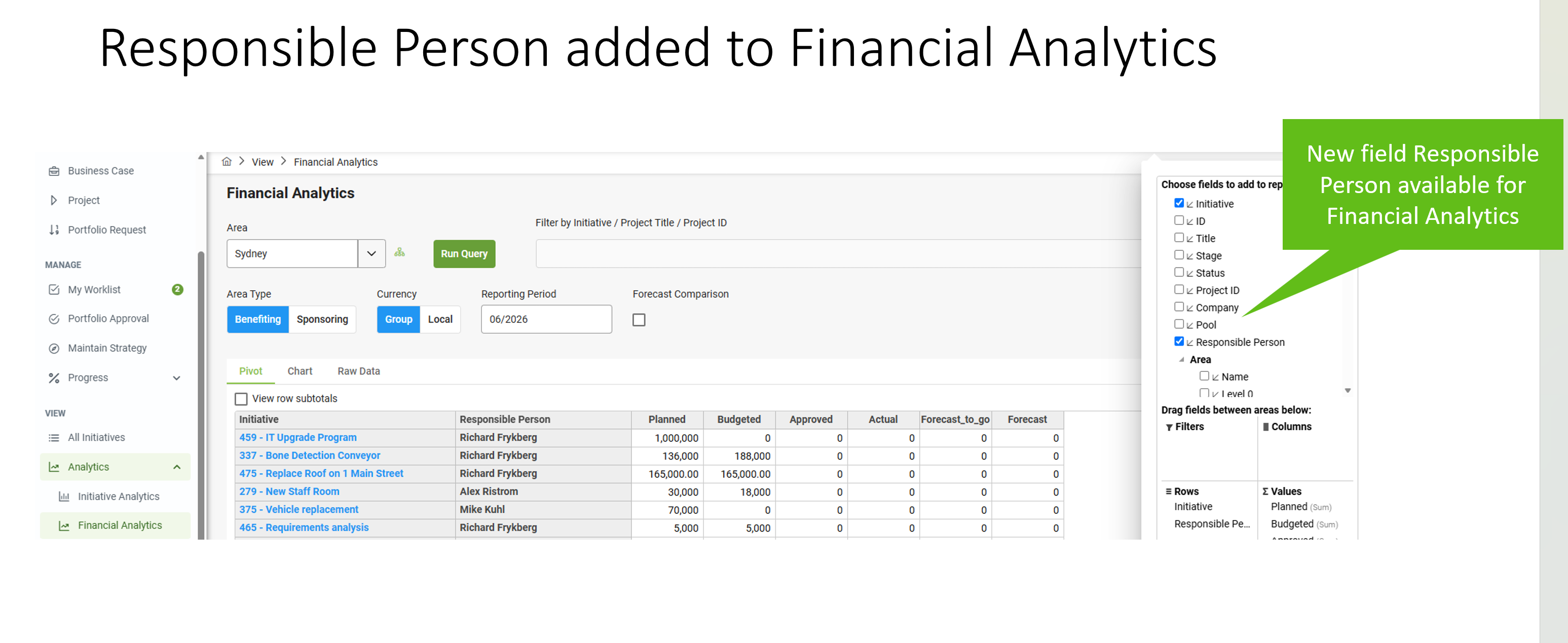Open the Area dropdown arrow next to Sydney
Screen dimensions: 1568x643
click(x=371, y=253)
